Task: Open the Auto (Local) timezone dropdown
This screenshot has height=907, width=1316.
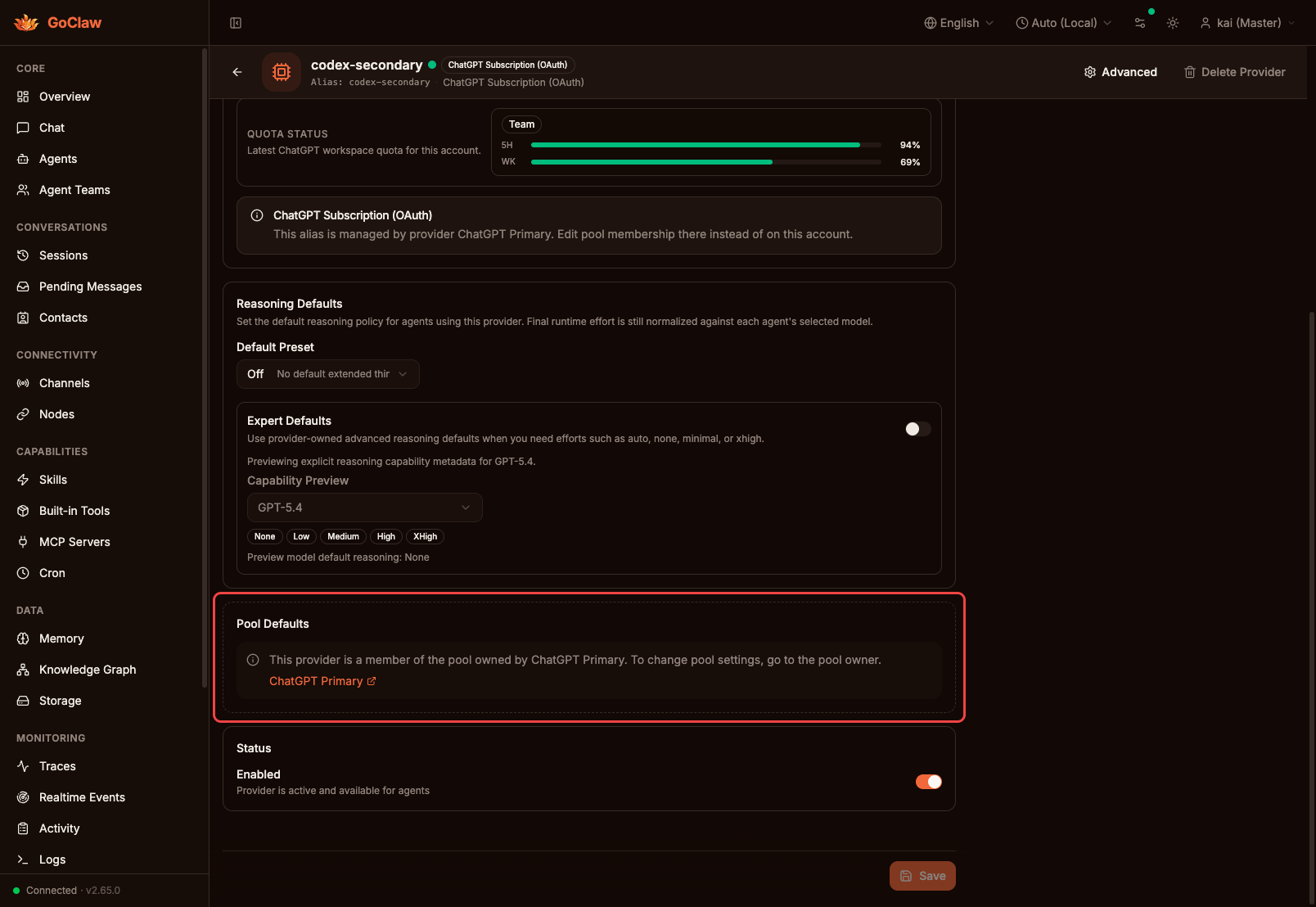Action: [1063, 23]
